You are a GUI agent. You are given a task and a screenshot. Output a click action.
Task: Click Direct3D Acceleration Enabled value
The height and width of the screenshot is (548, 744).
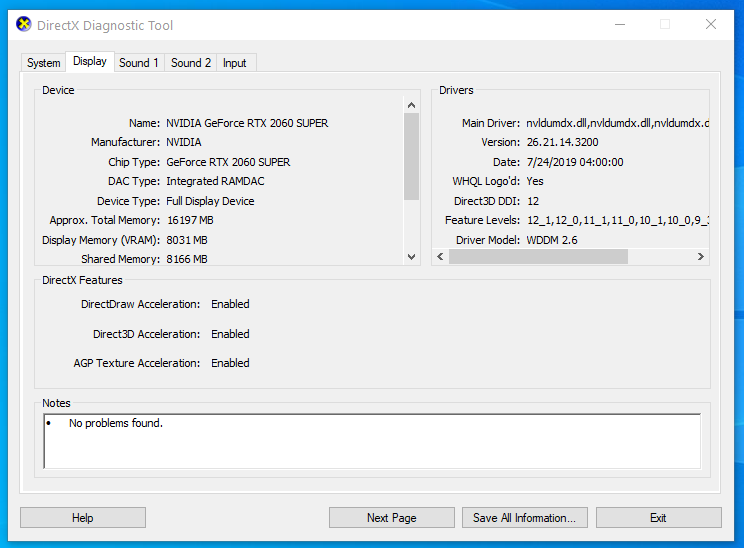pos(230,334)
